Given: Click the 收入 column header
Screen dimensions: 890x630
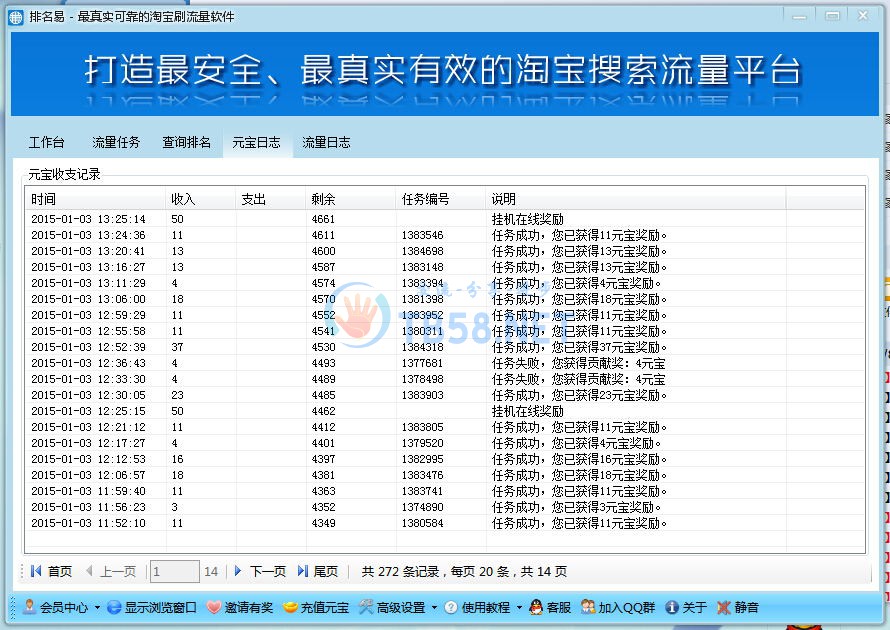Looking at the screenshot, I should (x=201, y=199).
